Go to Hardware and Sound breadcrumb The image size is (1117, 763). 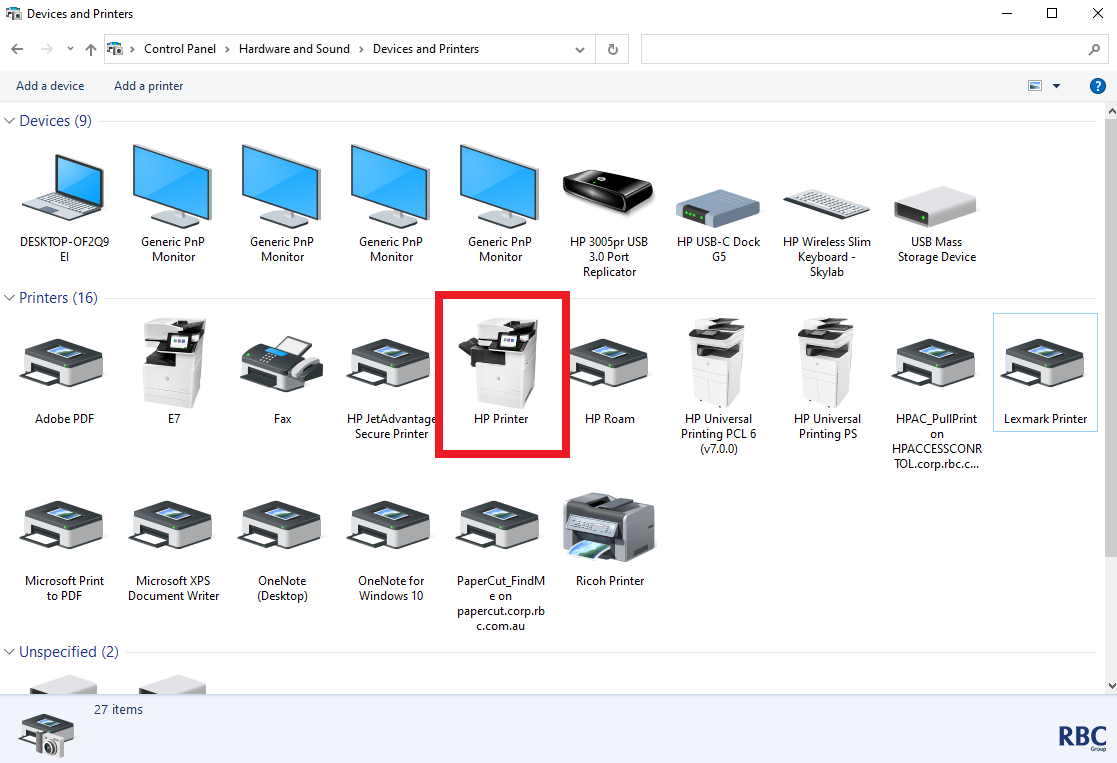point(294,49)
